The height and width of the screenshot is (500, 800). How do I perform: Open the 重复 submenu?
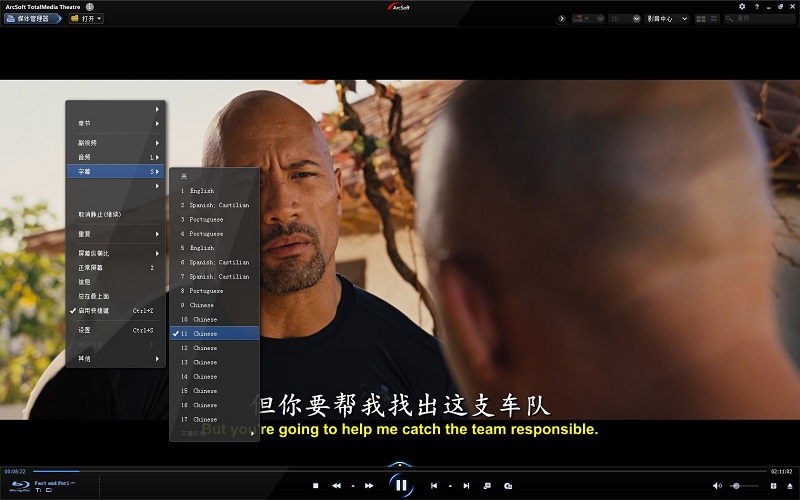[116, 234]
